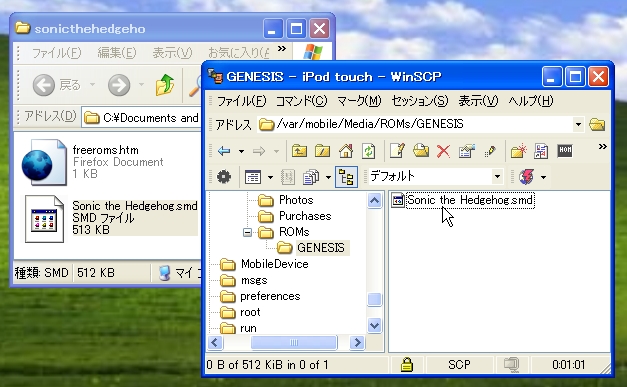Select ROMs folder in the tree
This screenshot has height=387, width=627.
pyautogui.click(x=294, y=232)
